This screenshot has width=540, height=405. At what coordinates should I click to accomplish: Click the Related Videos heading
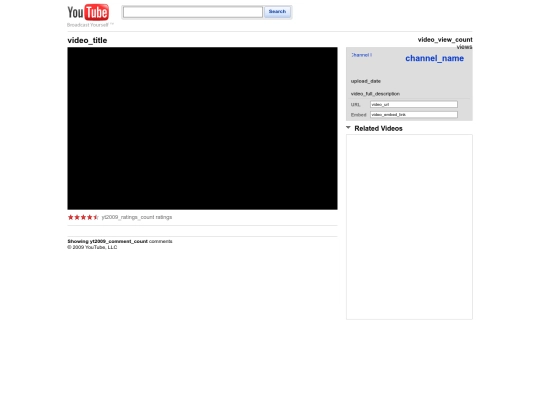pyautogui.click(x=378, y=128)
